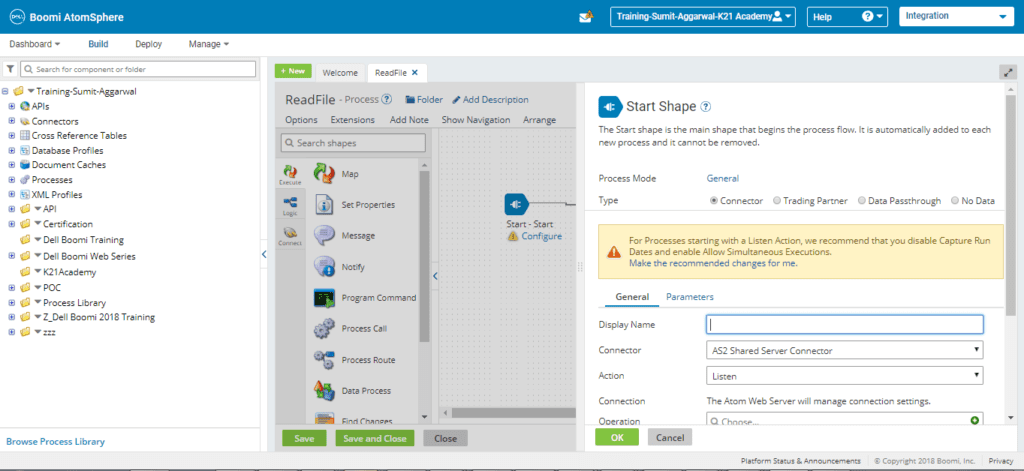Click the Cancel button

click(670, 438)
